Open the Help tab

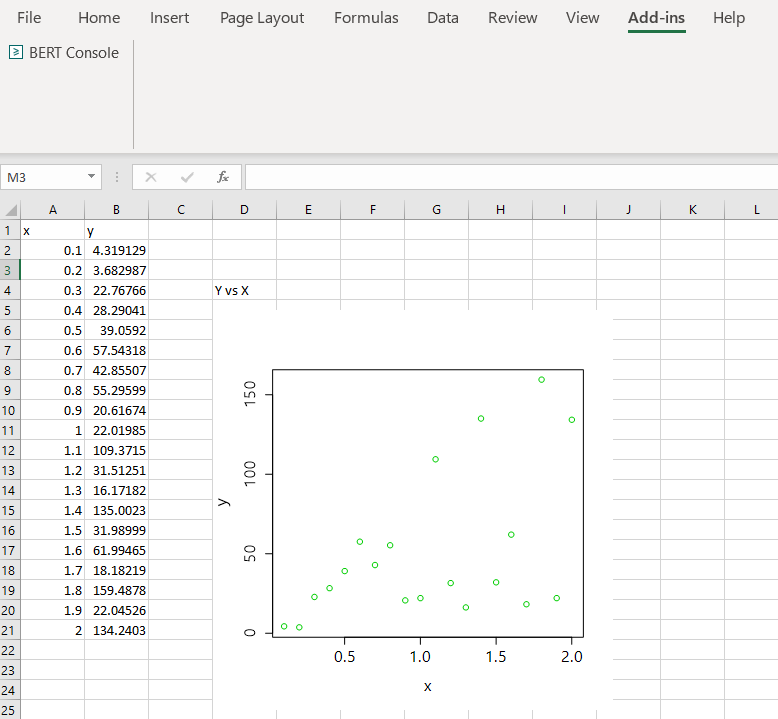point(729,18)
